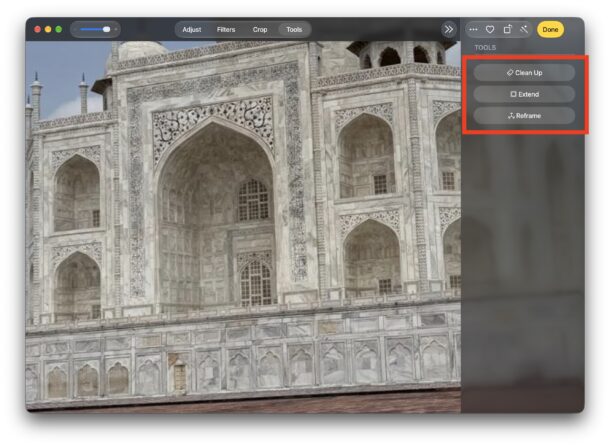The height and width of the screenshot is (447, 610).
Task: Open the Crop tab
Action: pyautogui.click(x=259, y=30)
